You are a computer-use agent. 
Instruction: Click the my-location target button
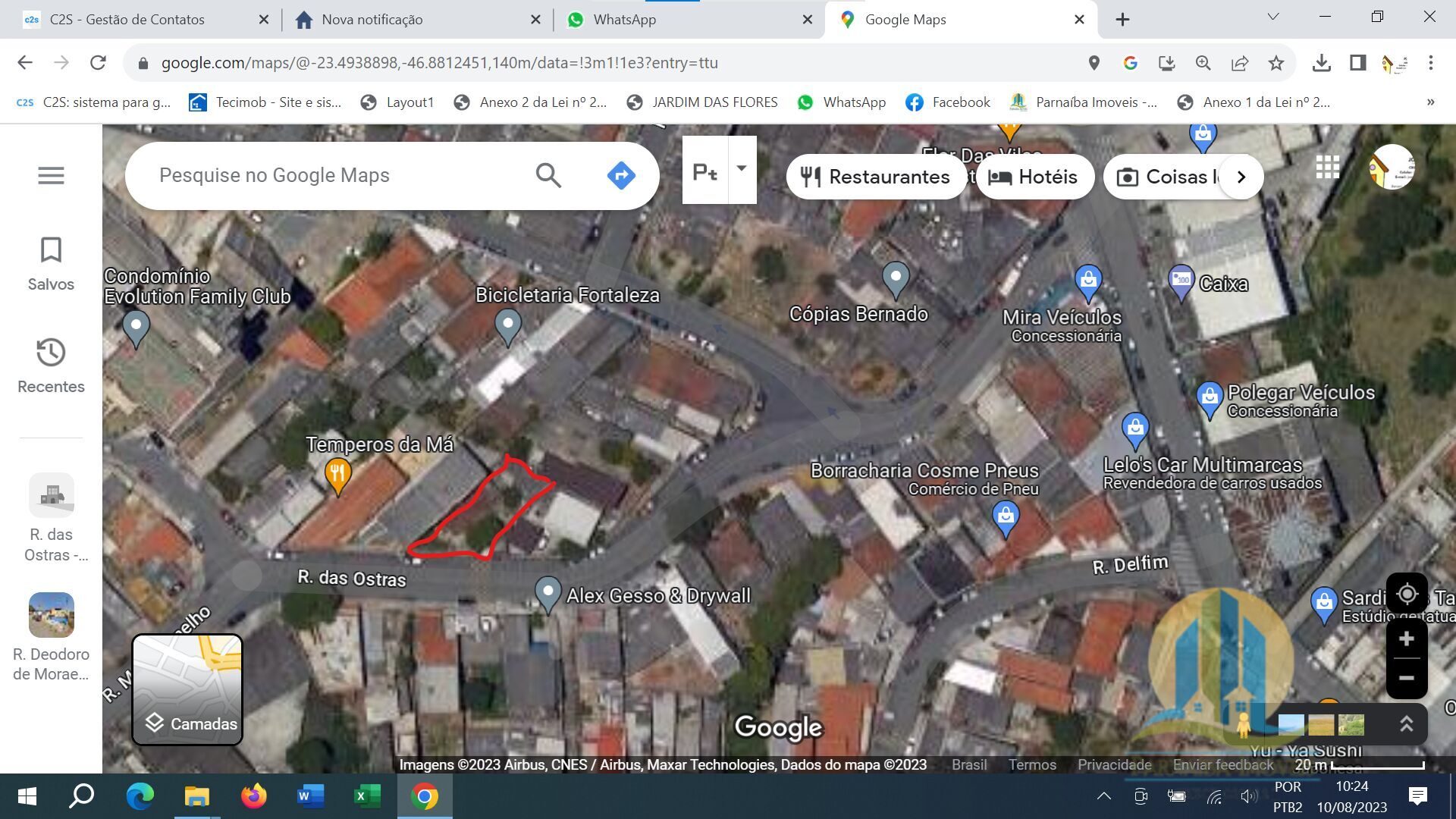(x=1407, y=594)
